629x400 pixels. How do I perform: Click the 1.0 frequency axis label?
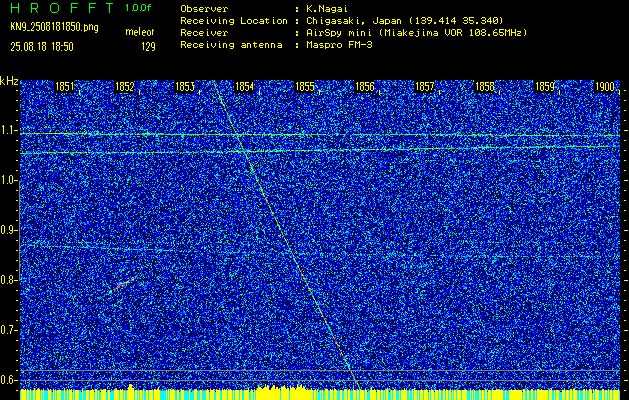(x=9, y=180)
